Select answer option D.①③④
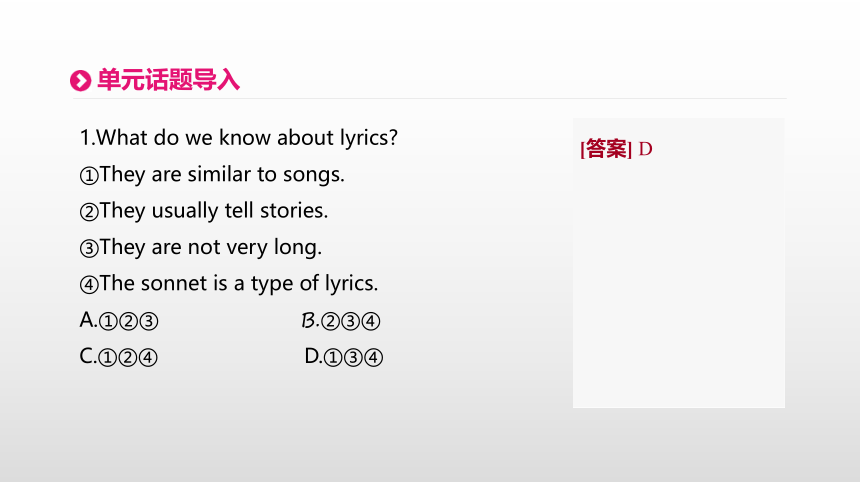The image size is (860, 482). (x=344, y=357)
